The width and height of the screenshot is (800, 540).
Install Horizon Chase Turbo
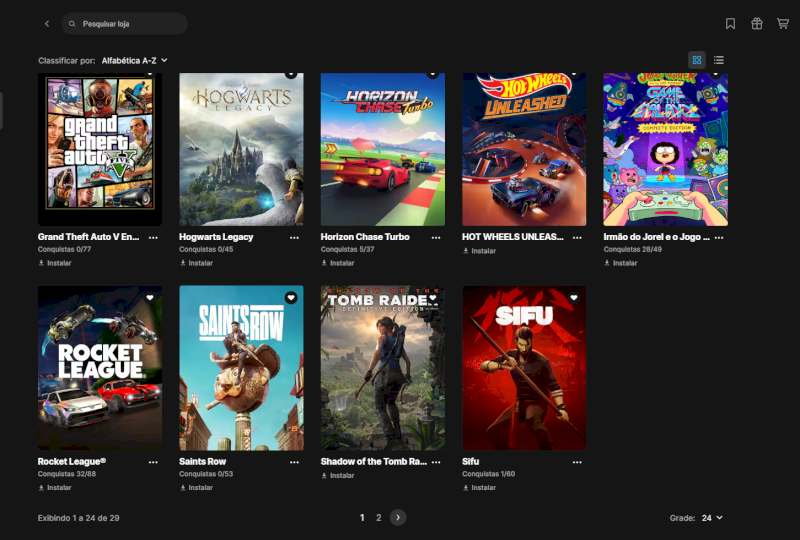click(338, 263)
